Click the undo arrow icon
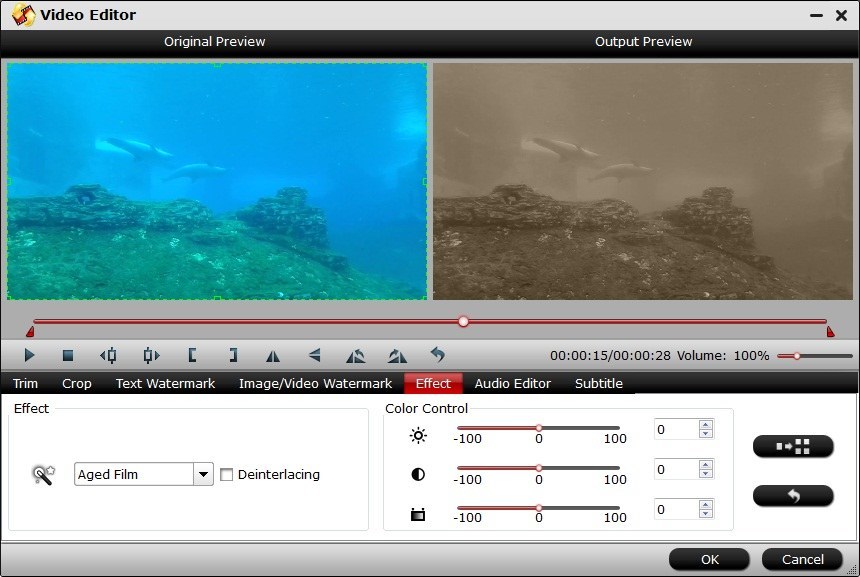This screenshot has height=577, width=860. coord(438,355)
